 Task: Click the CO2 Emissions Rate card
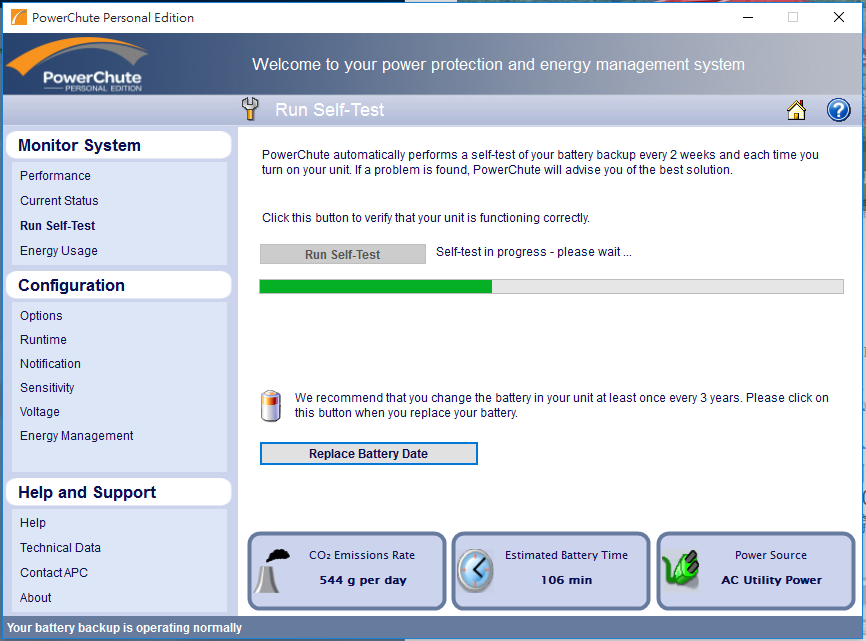coord(347,571)
